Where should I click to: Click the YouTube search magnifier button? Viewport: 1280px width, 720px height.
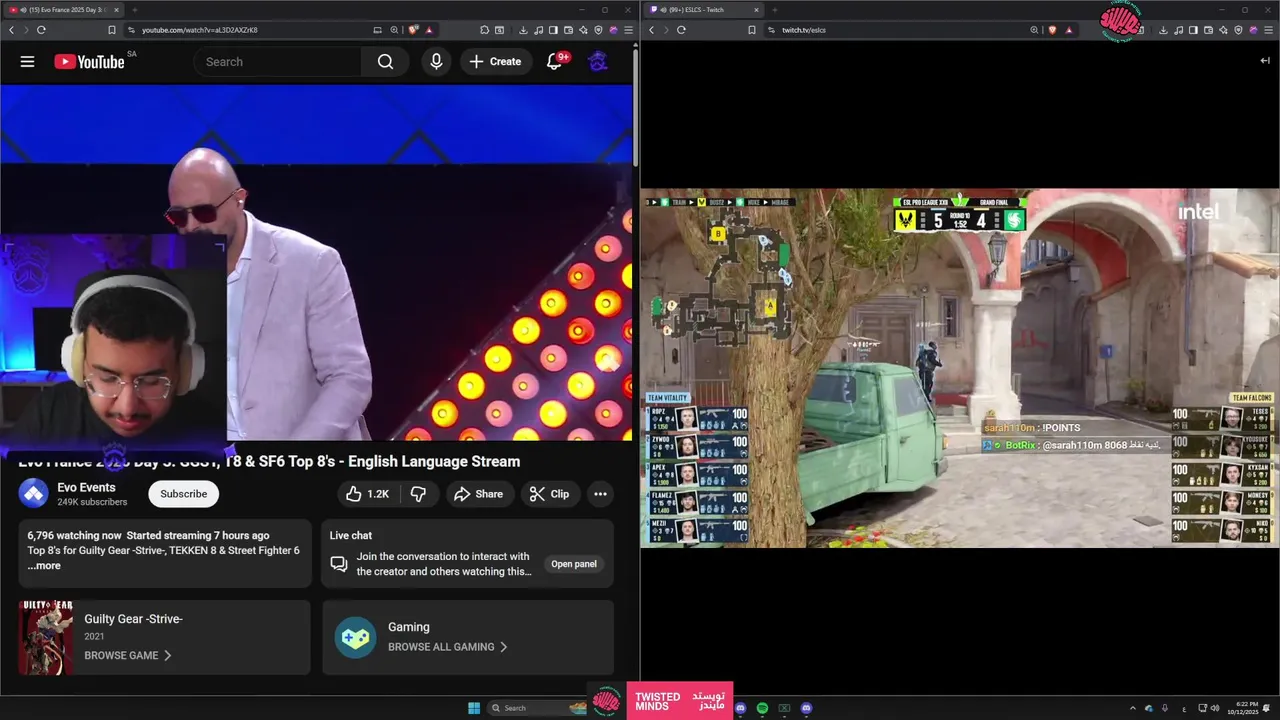pyautogui.click(x=385, y=62)
